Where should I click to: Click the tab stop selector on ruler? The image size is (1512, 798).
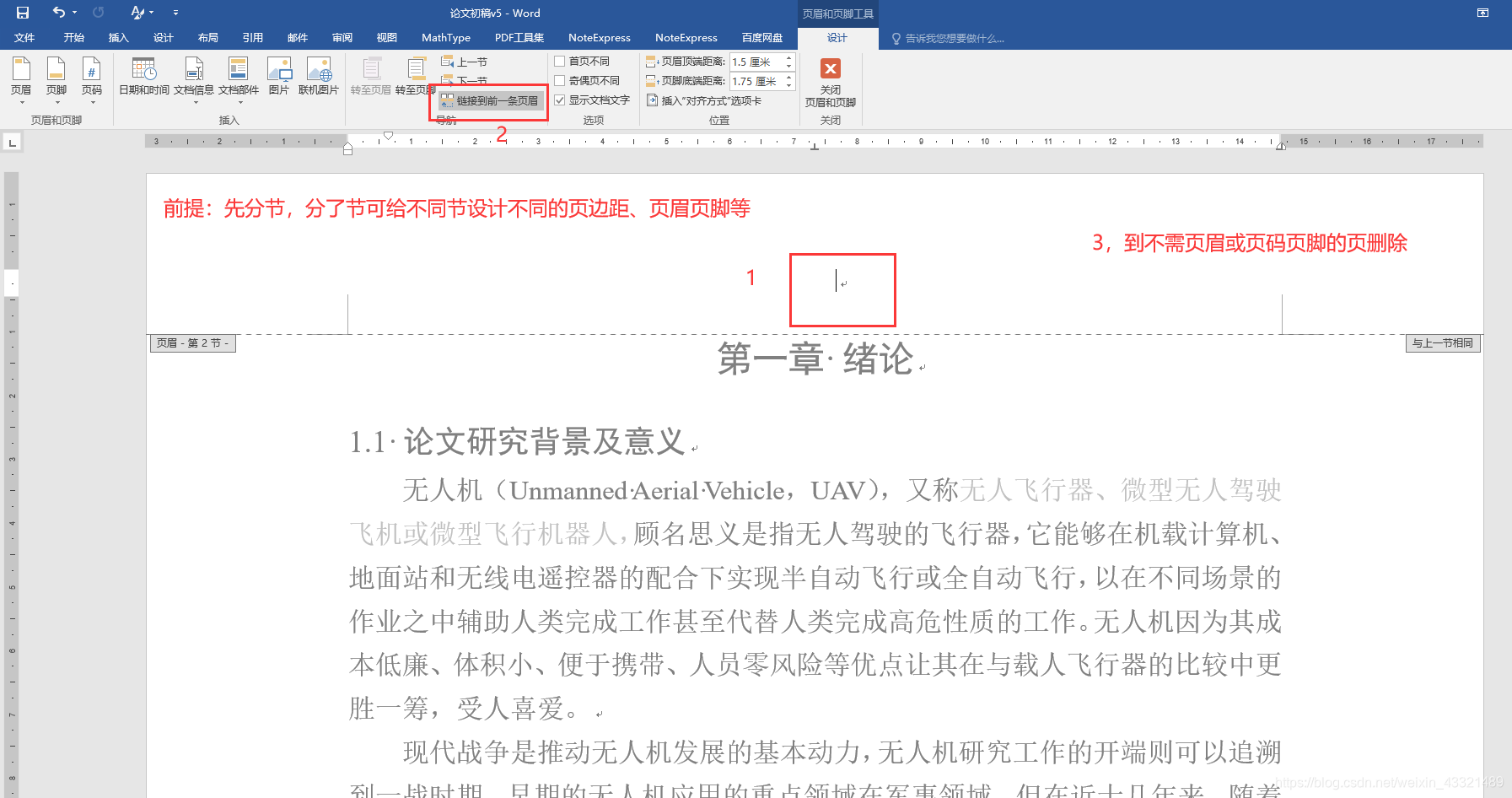pos(12,143)
